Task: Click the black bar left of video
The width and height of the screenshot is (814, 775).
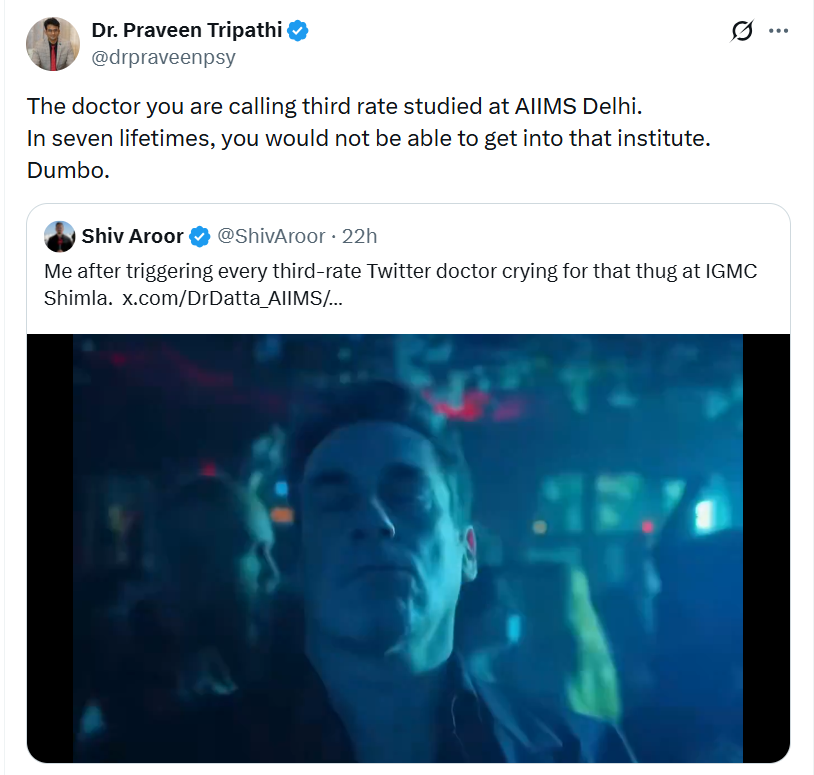Action: point(50,548)
